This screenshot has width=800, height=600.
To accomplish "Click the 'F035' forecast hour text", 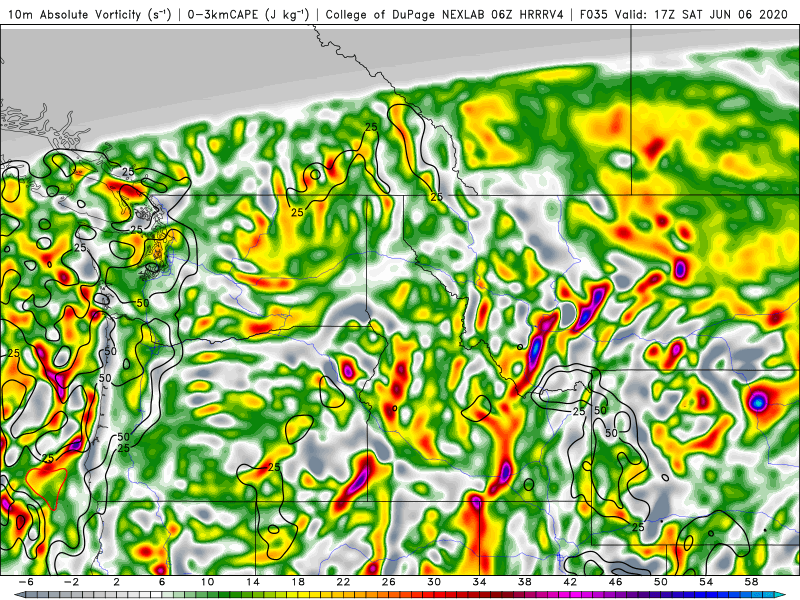I will click(594, 14).
